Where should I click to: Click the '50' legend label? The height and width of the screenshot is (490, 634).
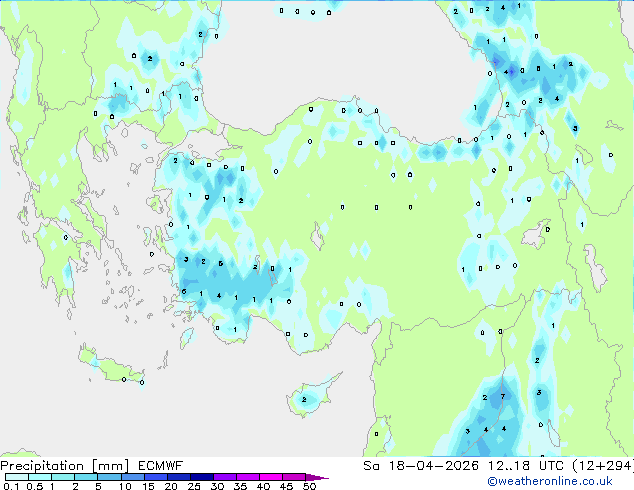309,486
